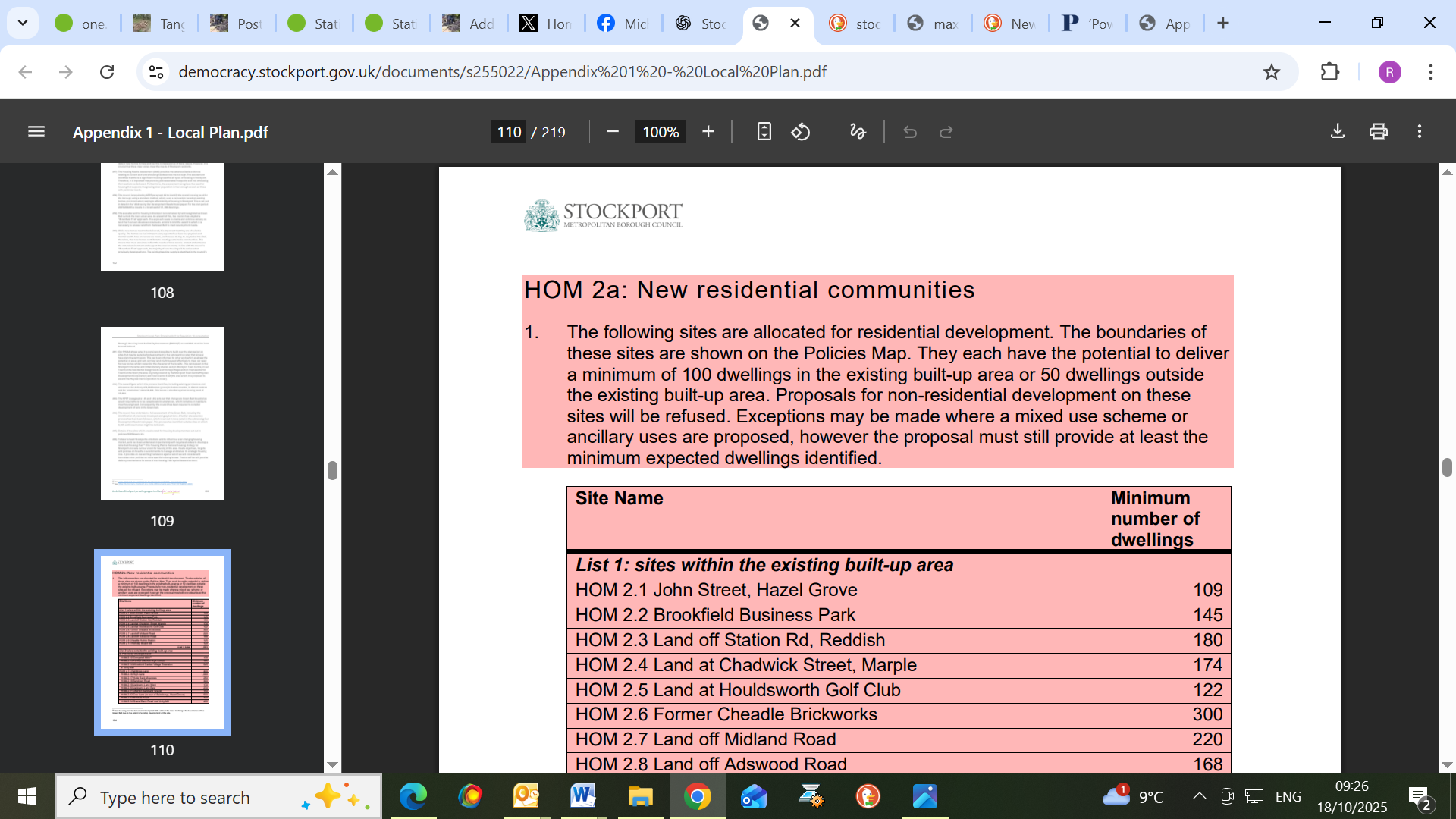Screen dimensions: 1456x819
Task: Bookmark this page with the star icon
Action: coord(1272,72)
